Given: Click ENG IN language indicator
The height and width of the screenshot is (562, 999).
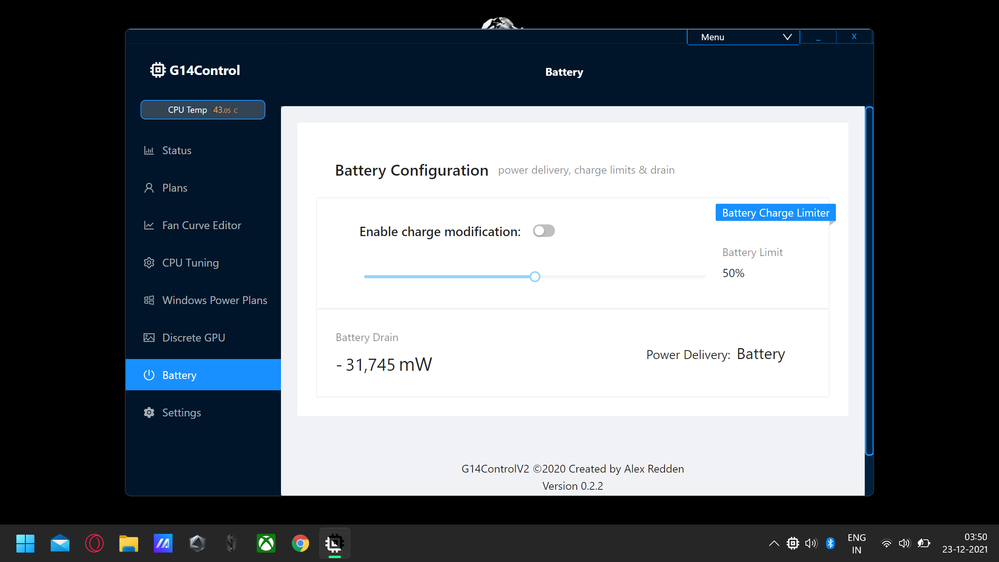Looking at the screenshot, I should pyautogui.click(x=857, y=544).
